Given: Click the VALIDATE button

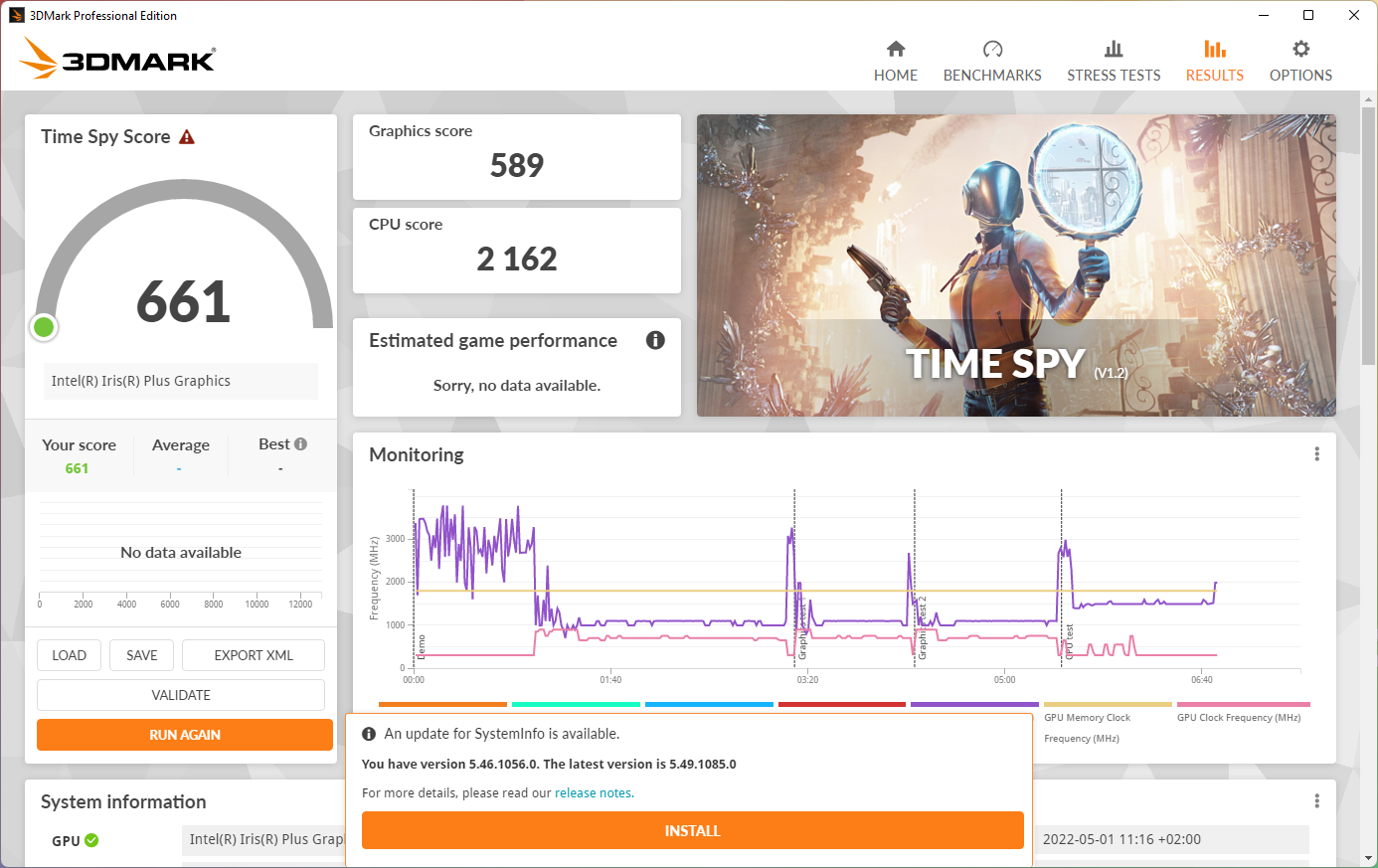Looking at the screenshot, I should pos(181,695).
